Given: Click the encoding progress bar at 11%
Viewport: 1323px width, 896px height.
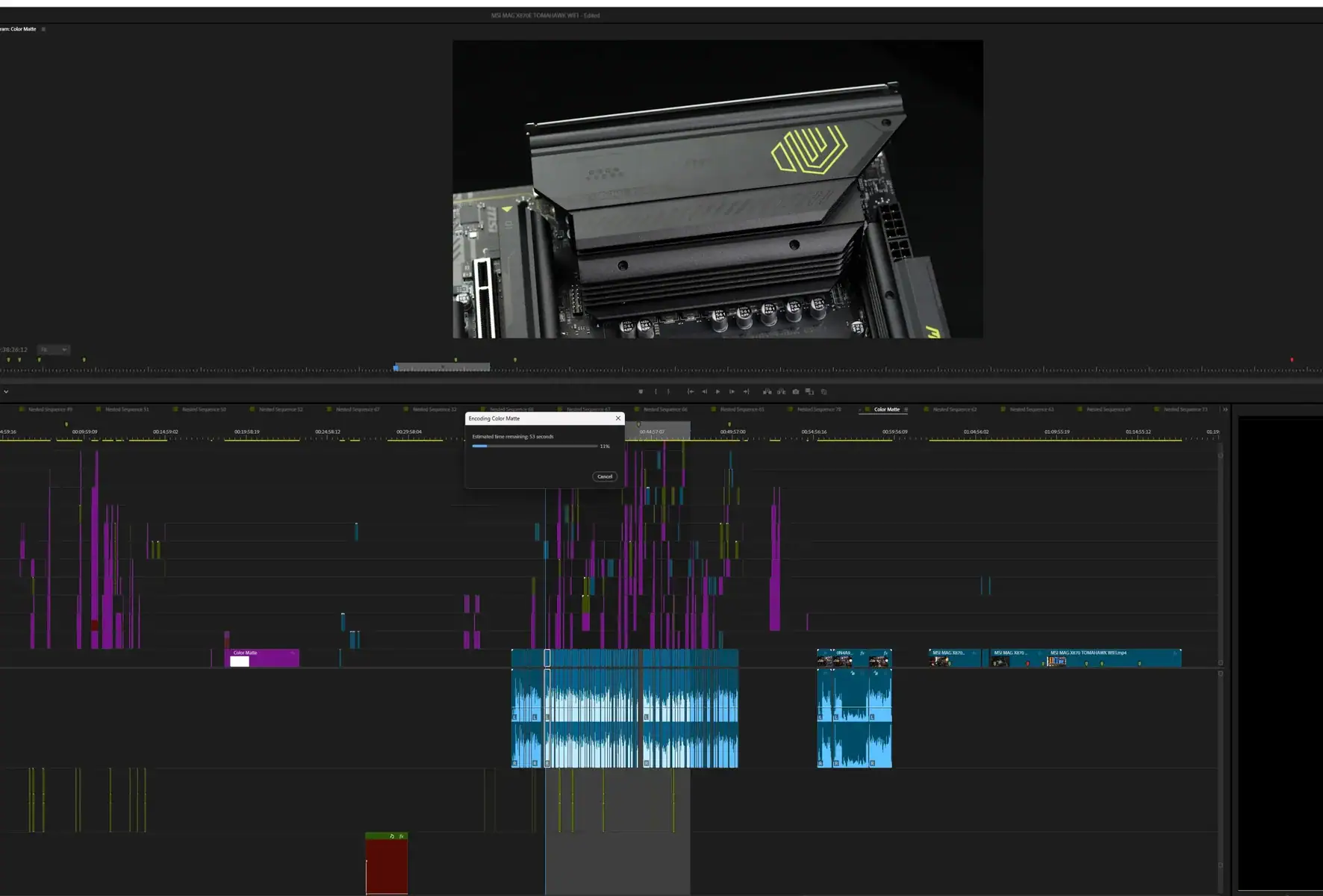Looking at the screenshot, I should (x=535, y=446).
